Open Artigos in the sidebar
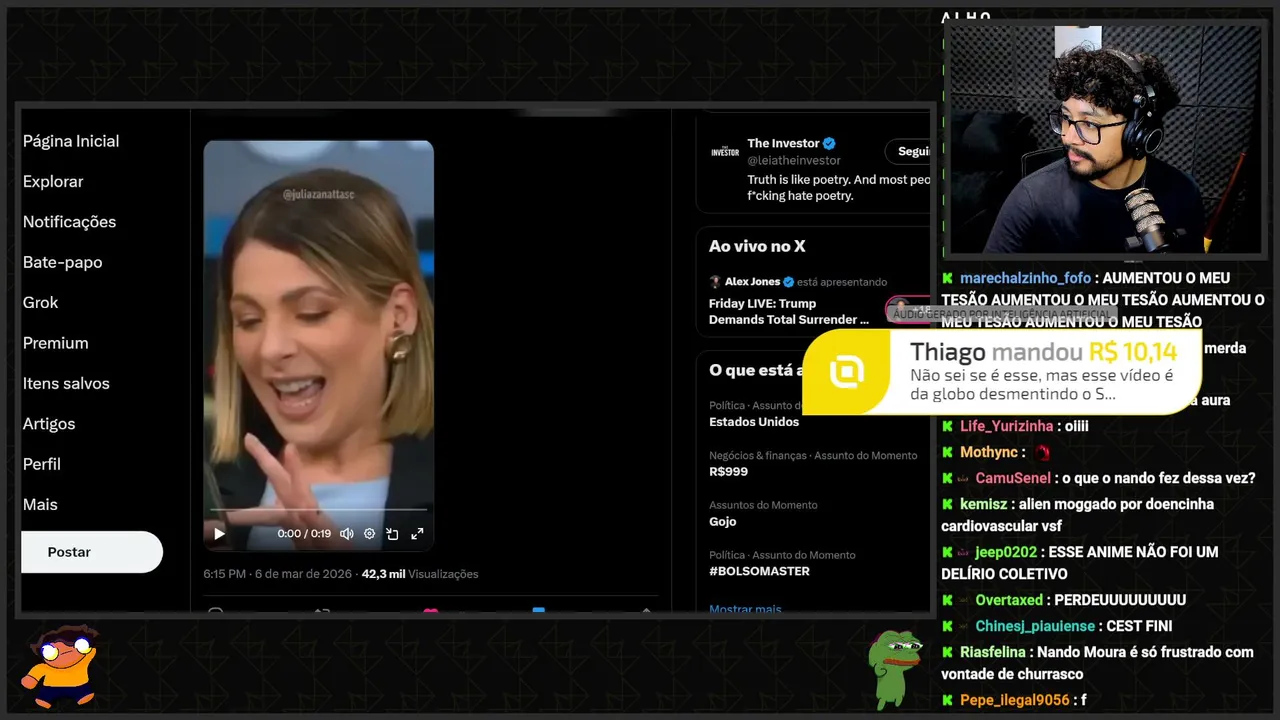Image resolution: width=1280 pixels, height=720 pixels. (x=49, y=424)
